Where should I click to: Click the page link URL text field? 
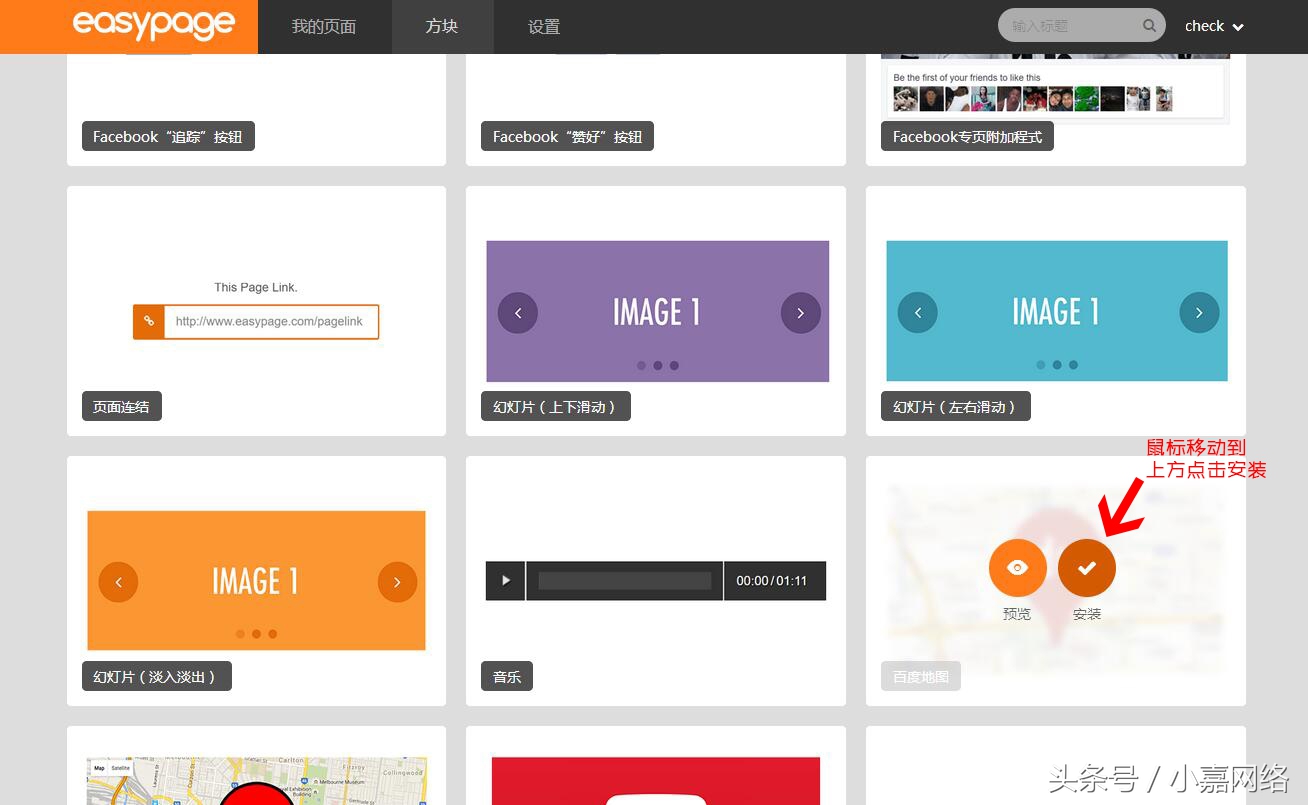click(270, 322)
